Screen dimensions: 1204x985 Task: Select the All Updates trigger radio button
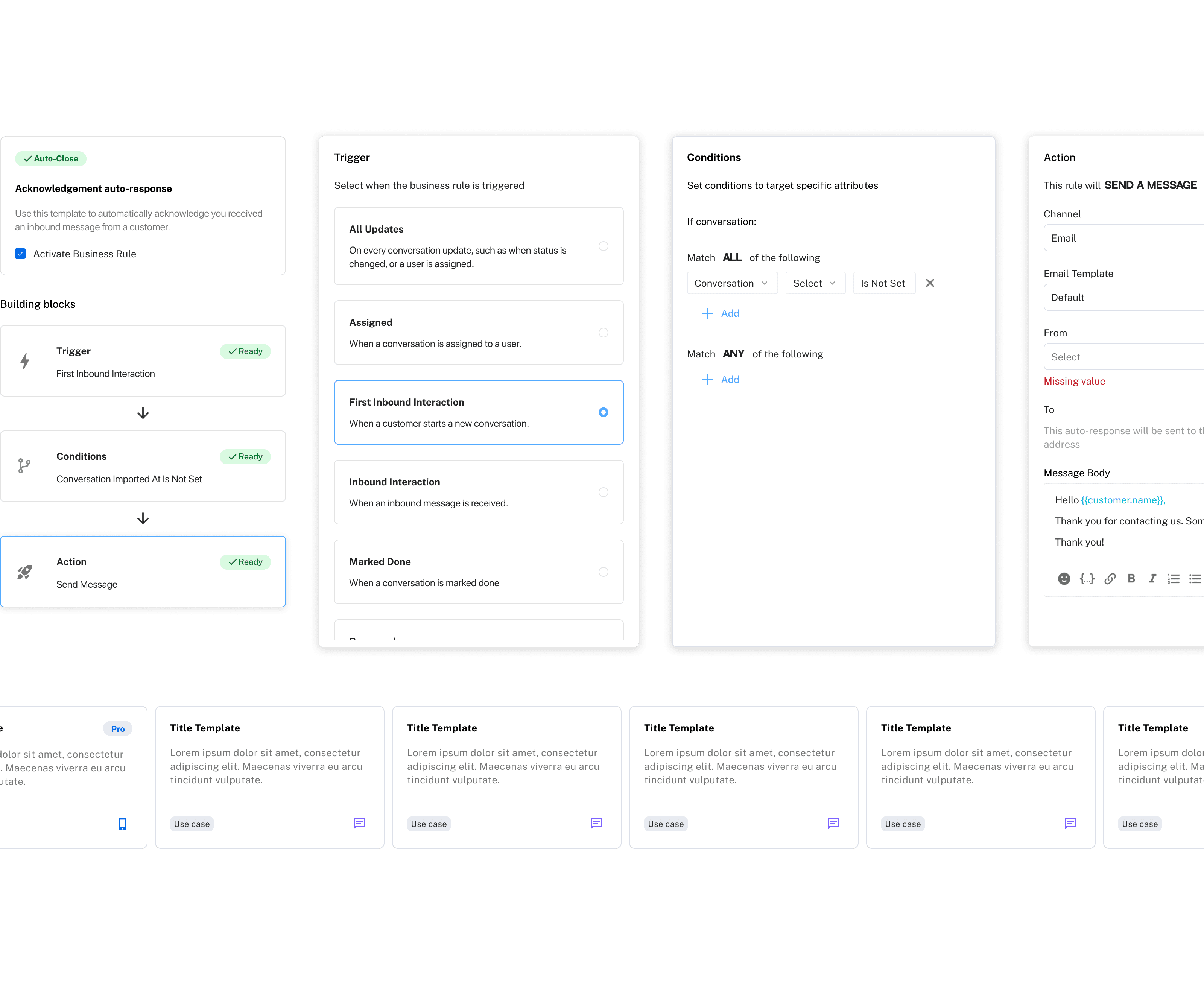[x=603, y=246]
